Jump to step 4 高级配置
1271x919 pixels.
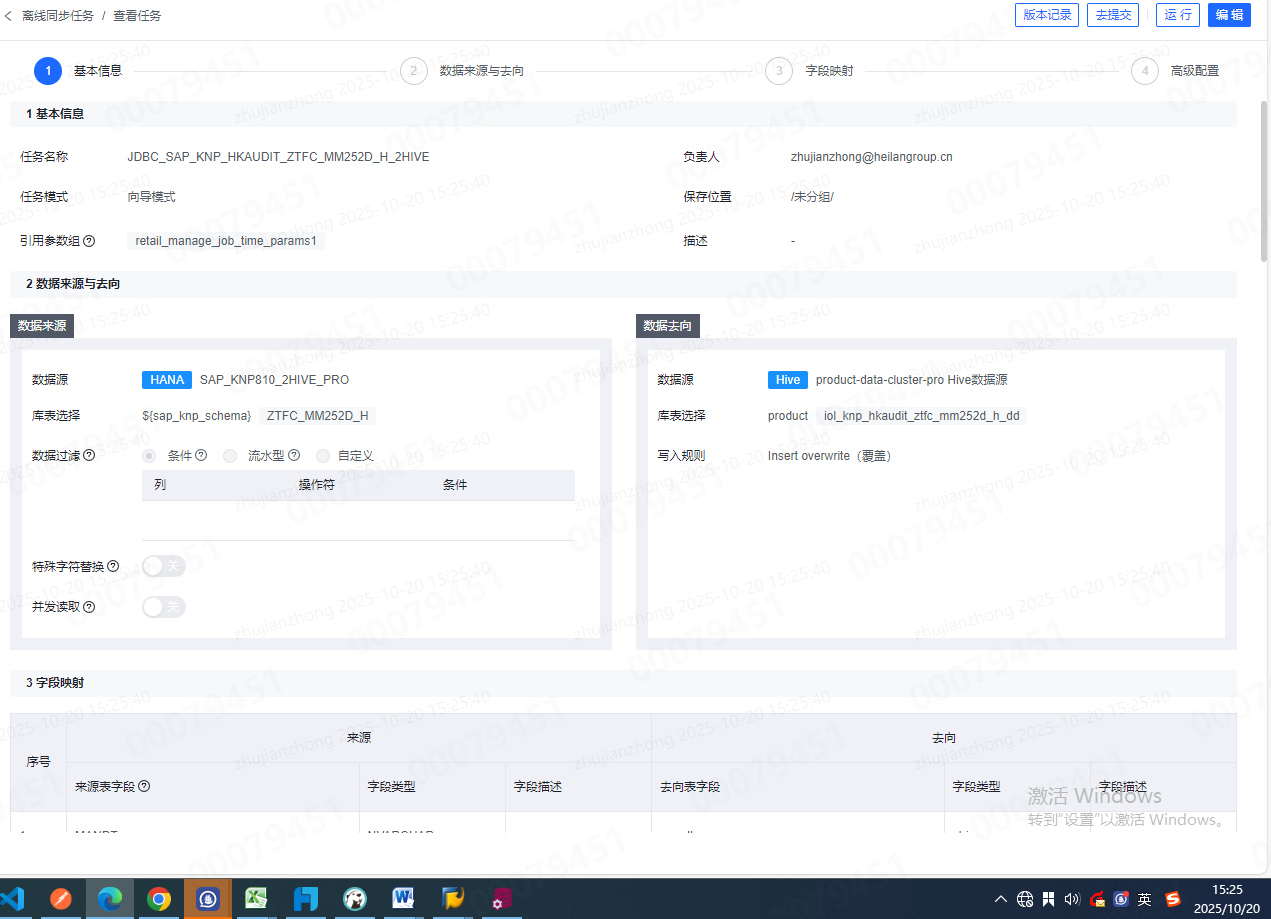click(x=1144, y=71)
